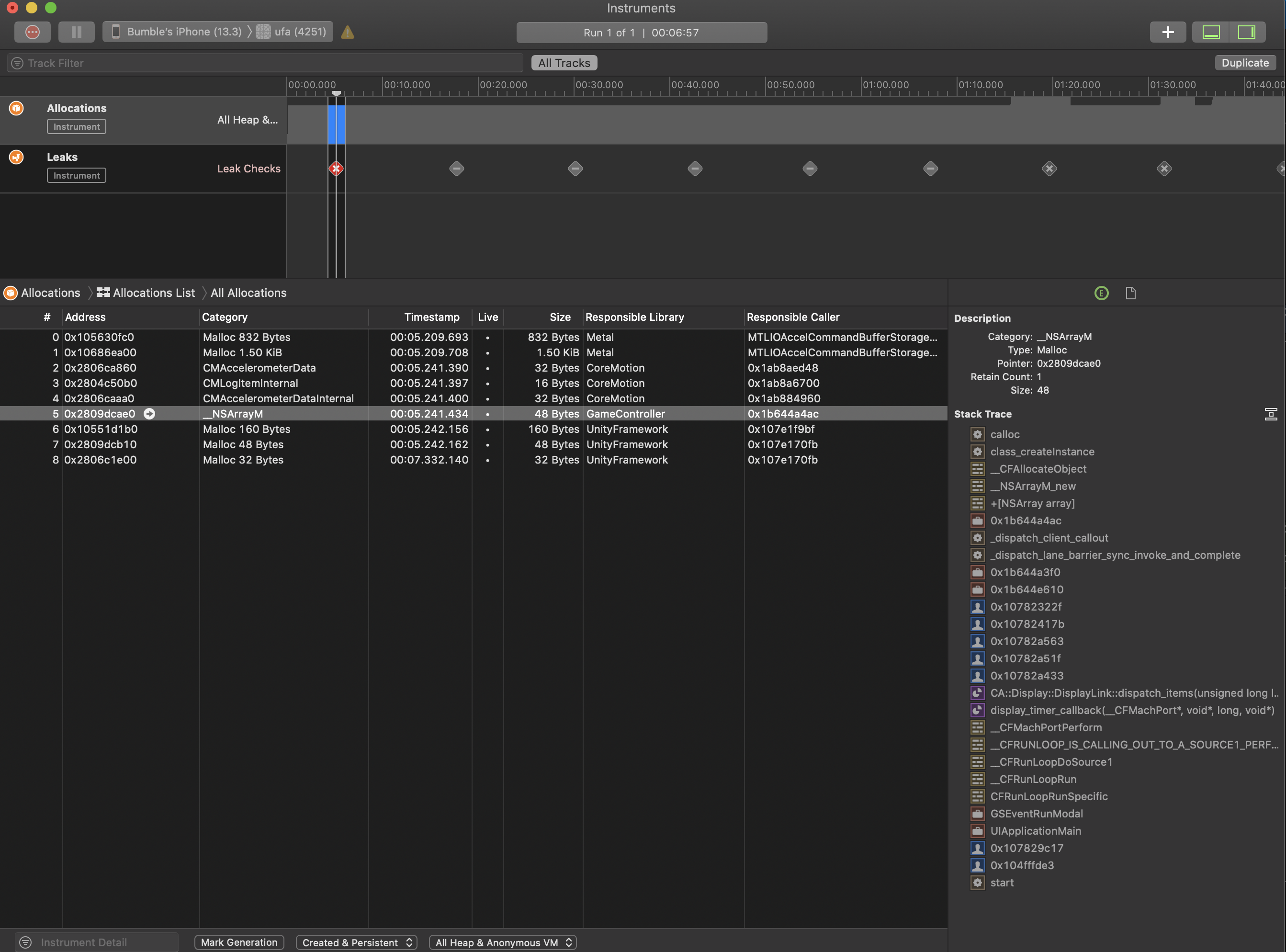Click the Duplicate button

pyautogui.click(x=1245, y=62)
